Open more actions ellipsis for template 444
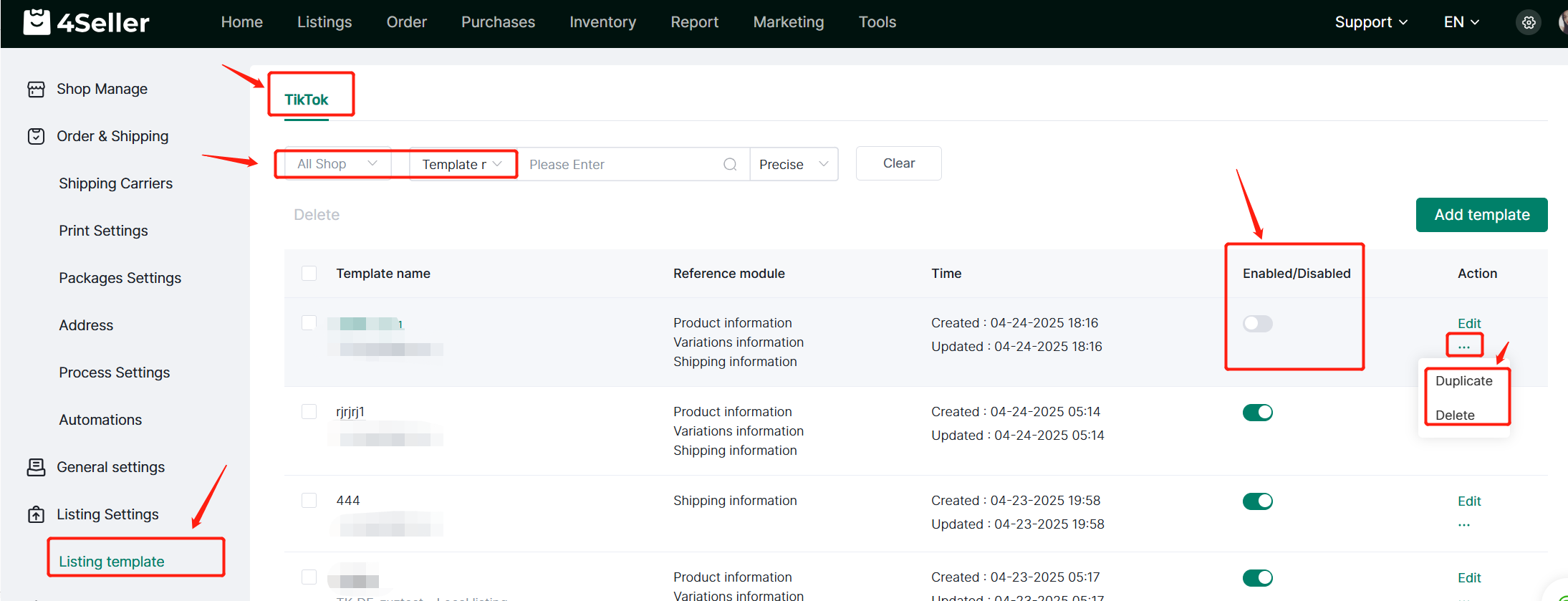1568x601 pixels. 1463,525
